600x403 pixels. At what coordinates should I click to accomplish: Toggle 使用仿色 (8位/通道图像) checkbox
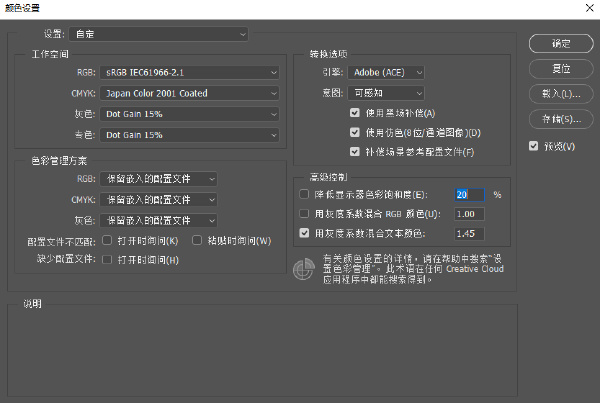[355, 132]
